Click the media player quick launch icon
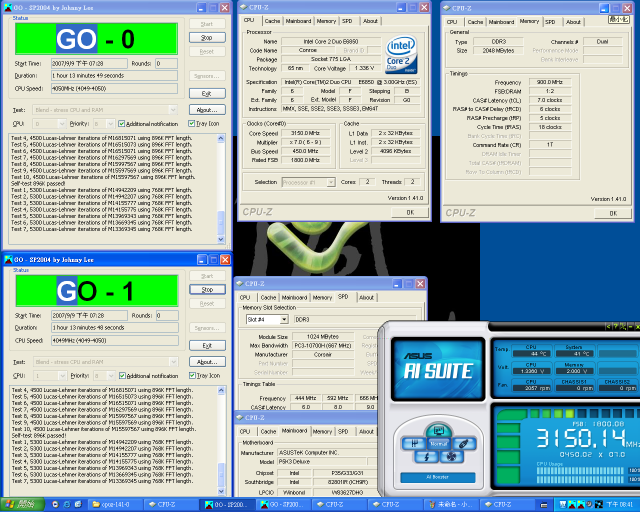Screen dimensions: 640x512 click(x=56, y=505)
